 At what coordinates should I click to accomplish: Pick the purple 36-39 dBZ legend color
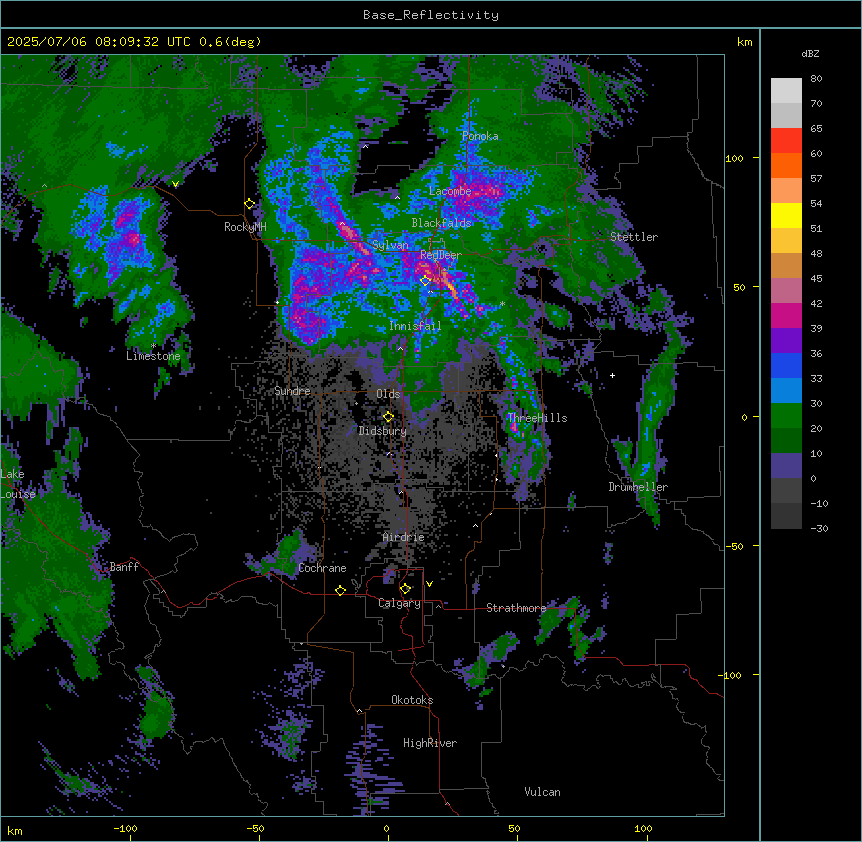786,341
